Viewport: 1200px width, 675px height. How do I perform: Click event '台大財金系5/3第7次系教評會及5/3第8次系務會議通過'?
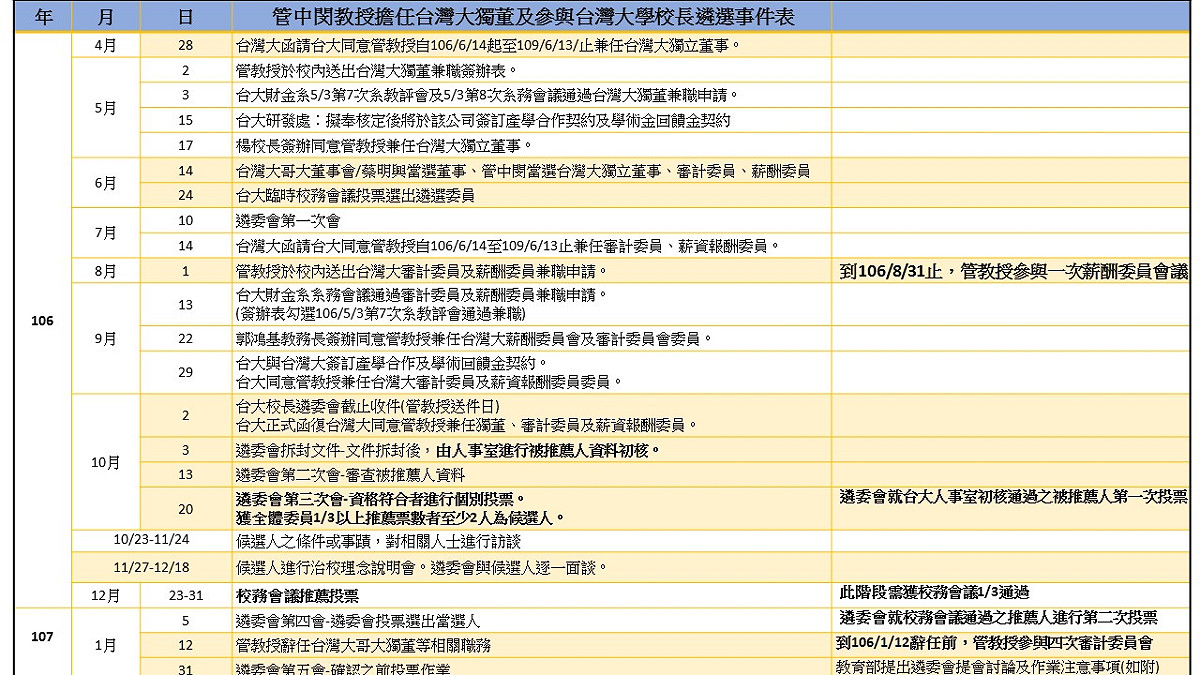point(488,95)
